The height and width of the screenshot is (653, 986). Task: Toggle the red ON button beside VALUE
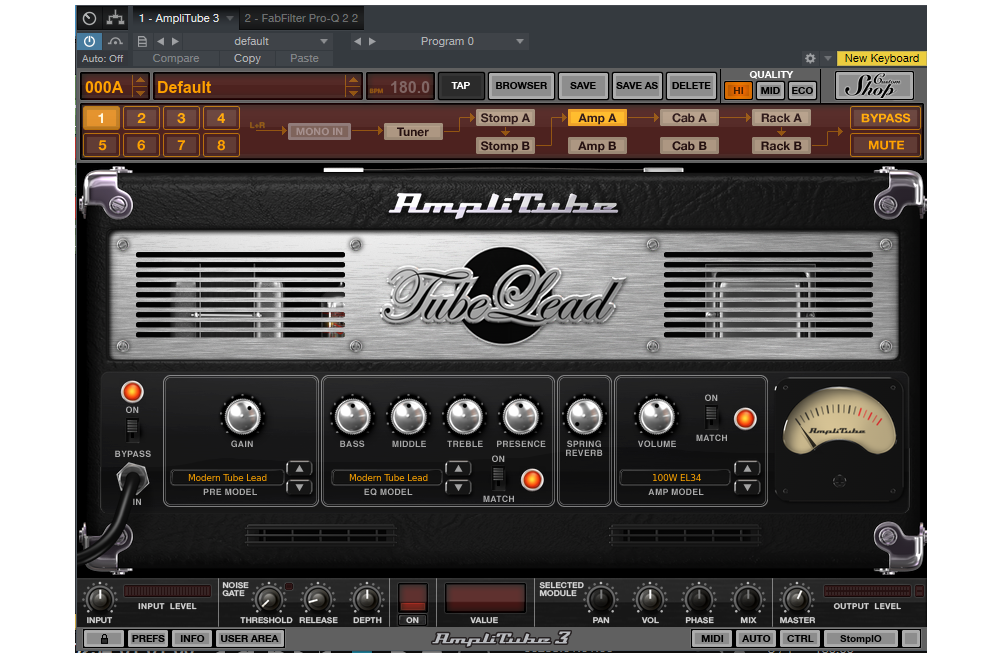413,598
